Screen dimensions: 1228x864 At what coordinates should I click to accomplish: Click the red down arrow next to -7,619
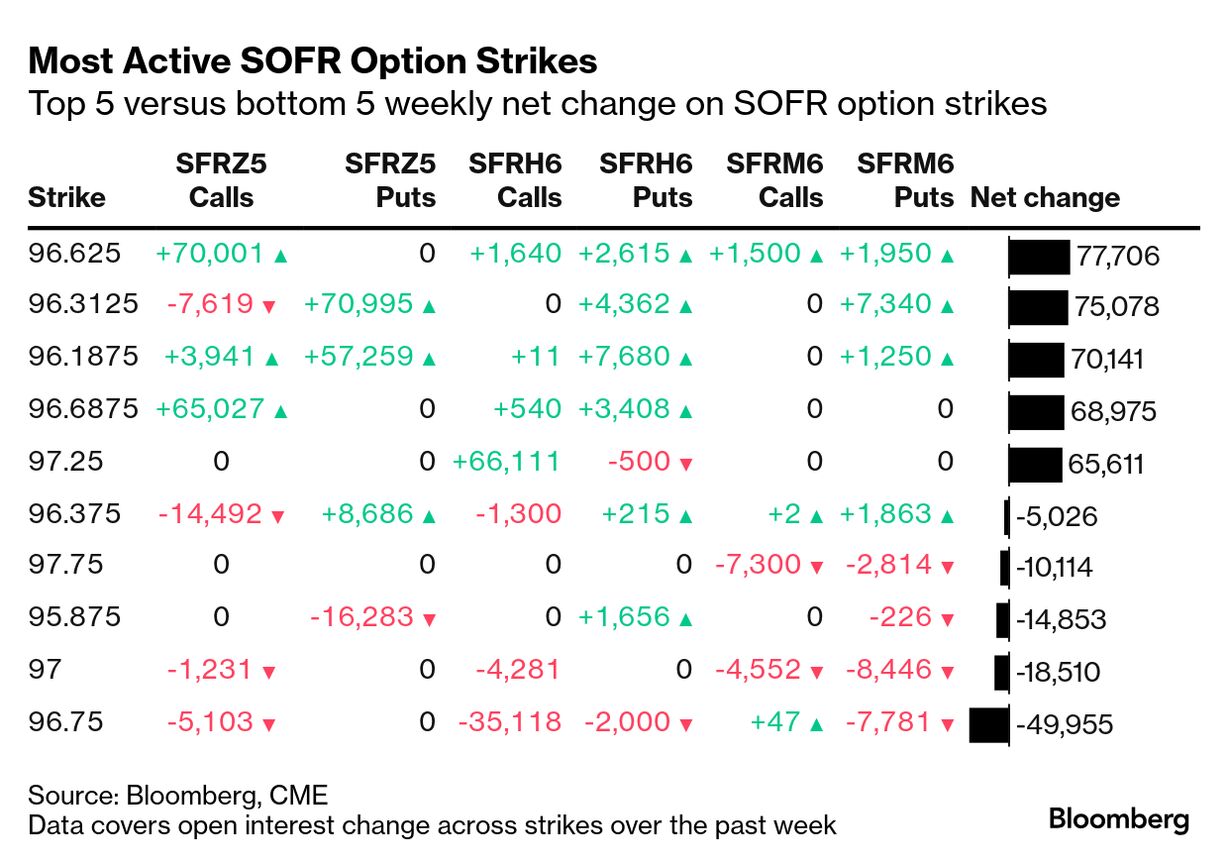point(268,308)
